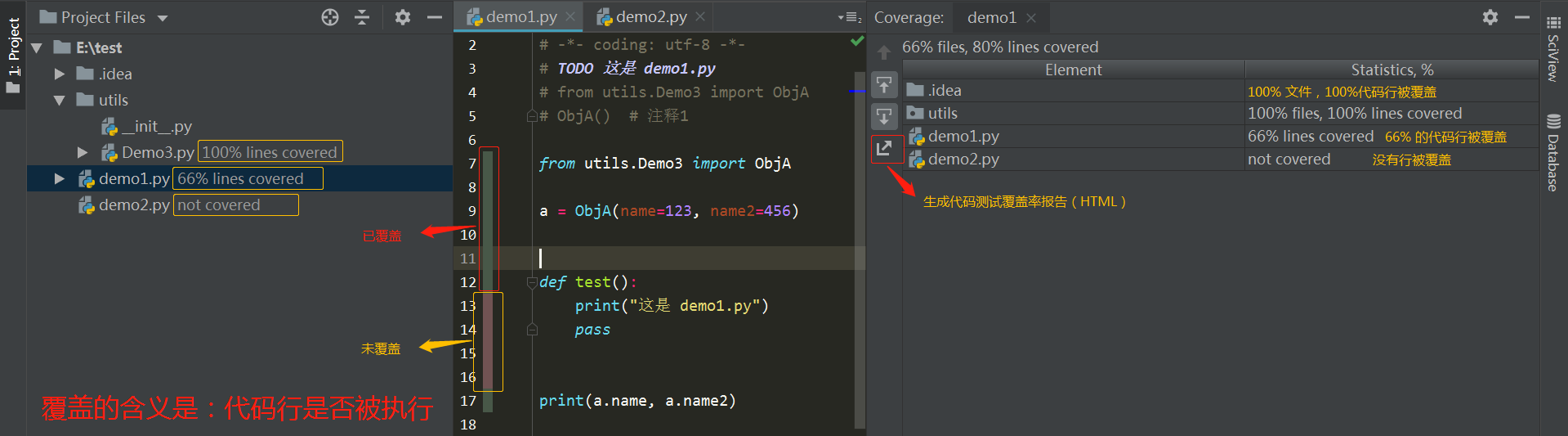Screen dimensions: 1568x436
Task: Click the flatten packages icon in Coverage
Action: coord(884,85)
